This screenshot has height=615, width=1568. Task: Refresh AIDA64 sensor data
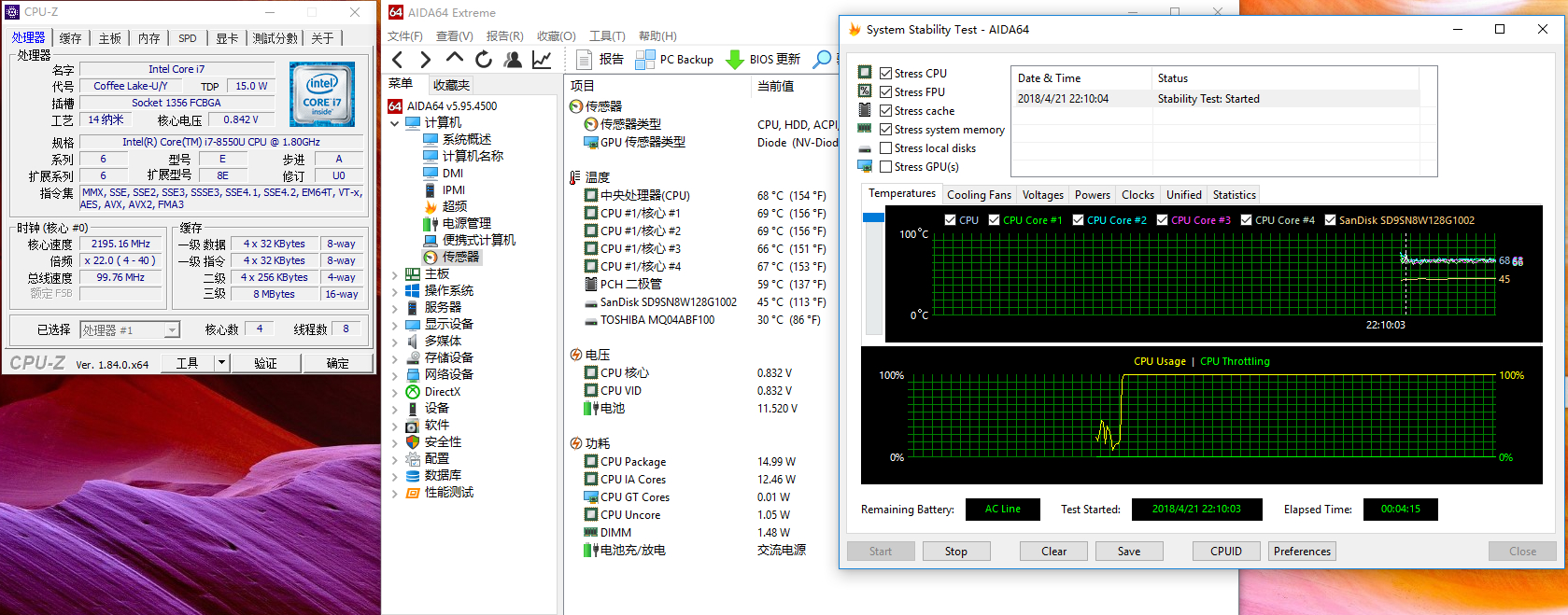(484, 60)
